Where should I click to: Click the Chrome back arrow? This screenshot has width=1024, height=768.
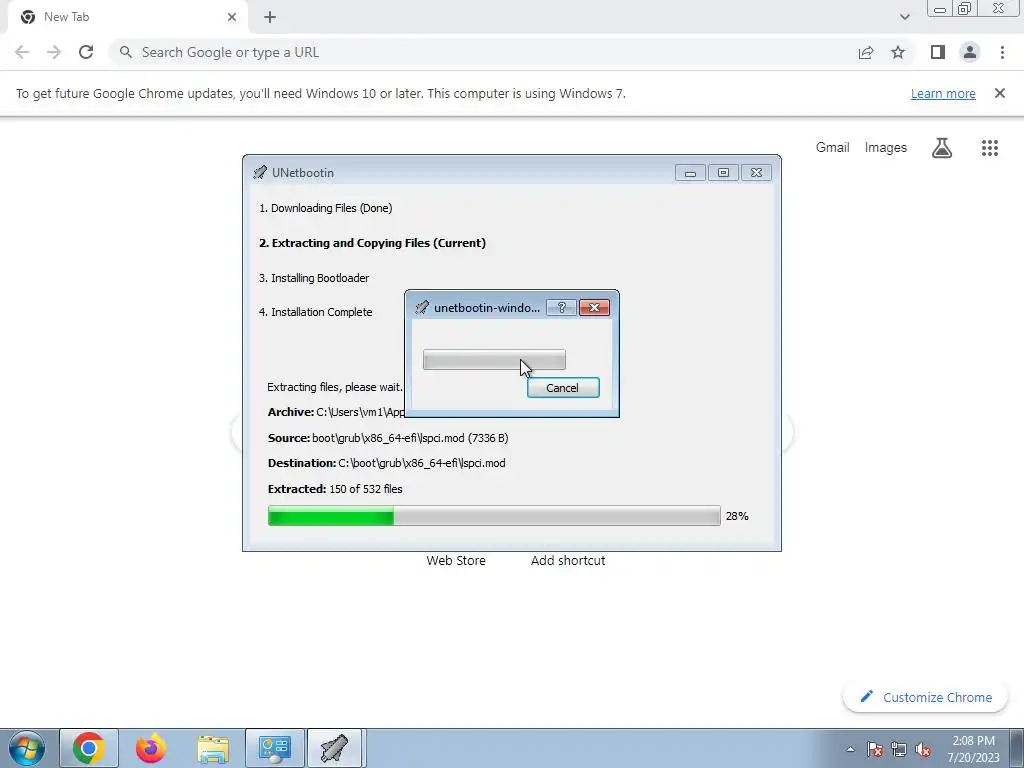coord(22,52)
